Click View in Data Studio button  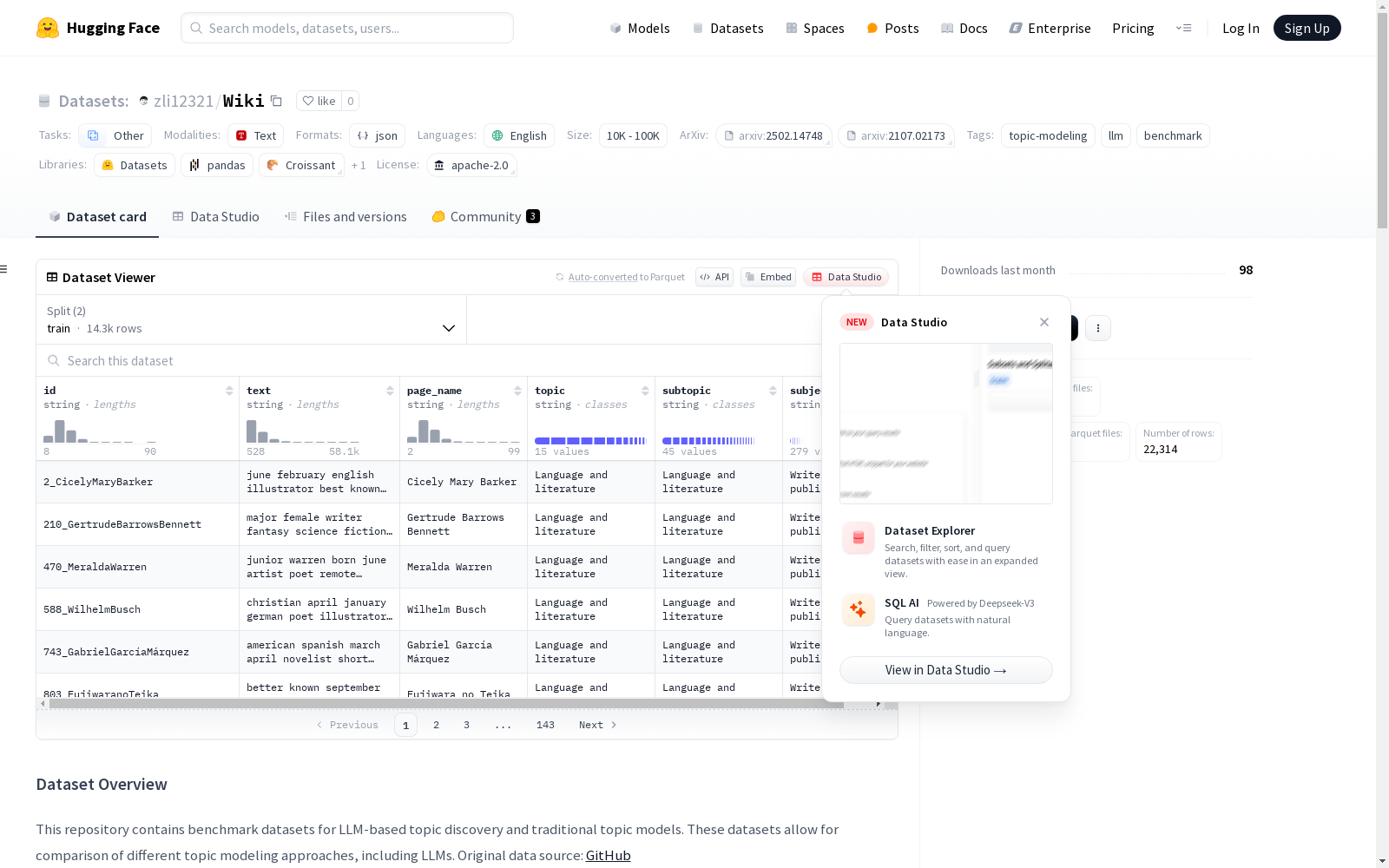[x=946, y=670]
